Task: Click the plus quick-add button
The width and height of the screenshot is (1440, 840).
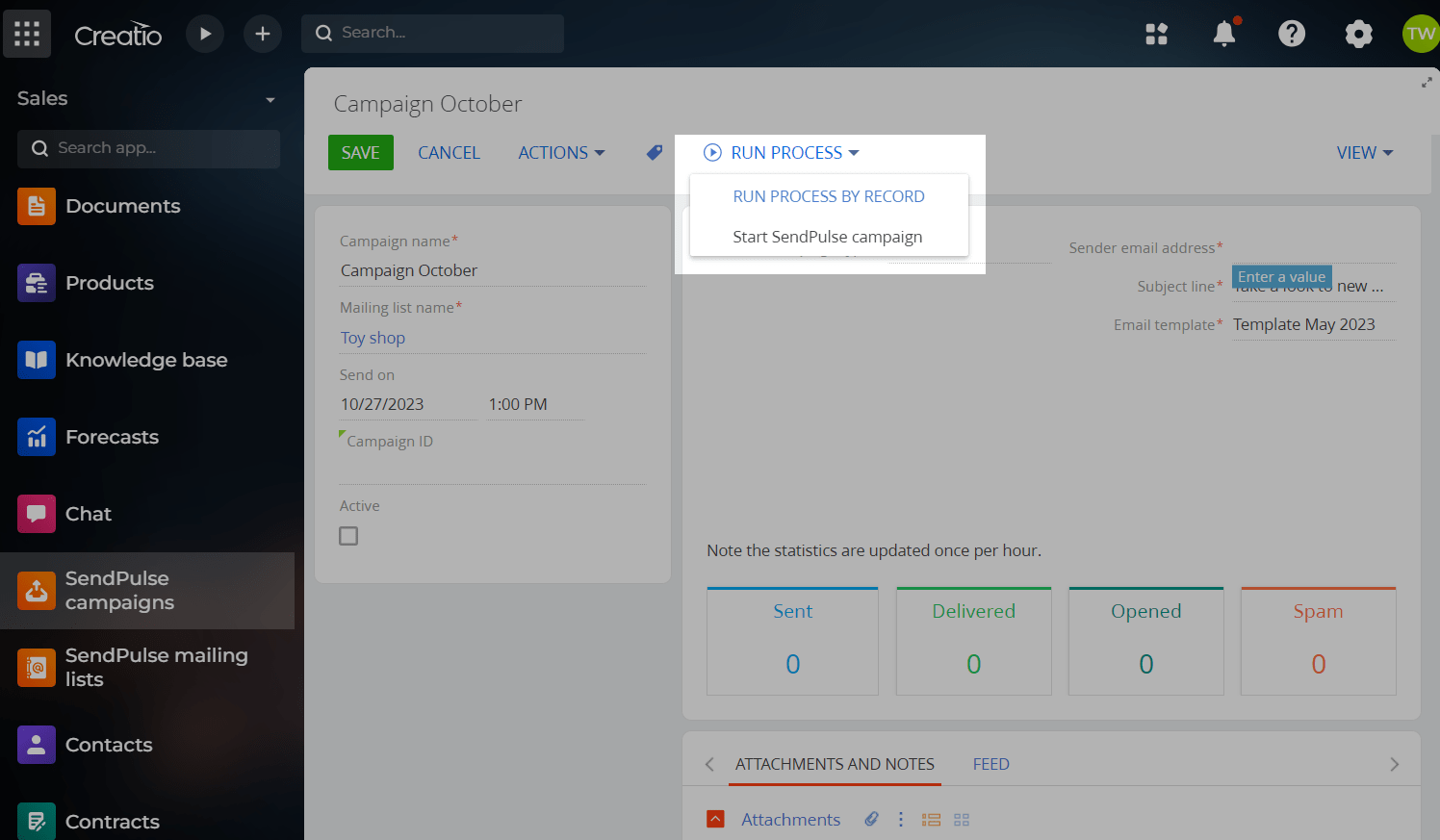Action: coord(262,34)
